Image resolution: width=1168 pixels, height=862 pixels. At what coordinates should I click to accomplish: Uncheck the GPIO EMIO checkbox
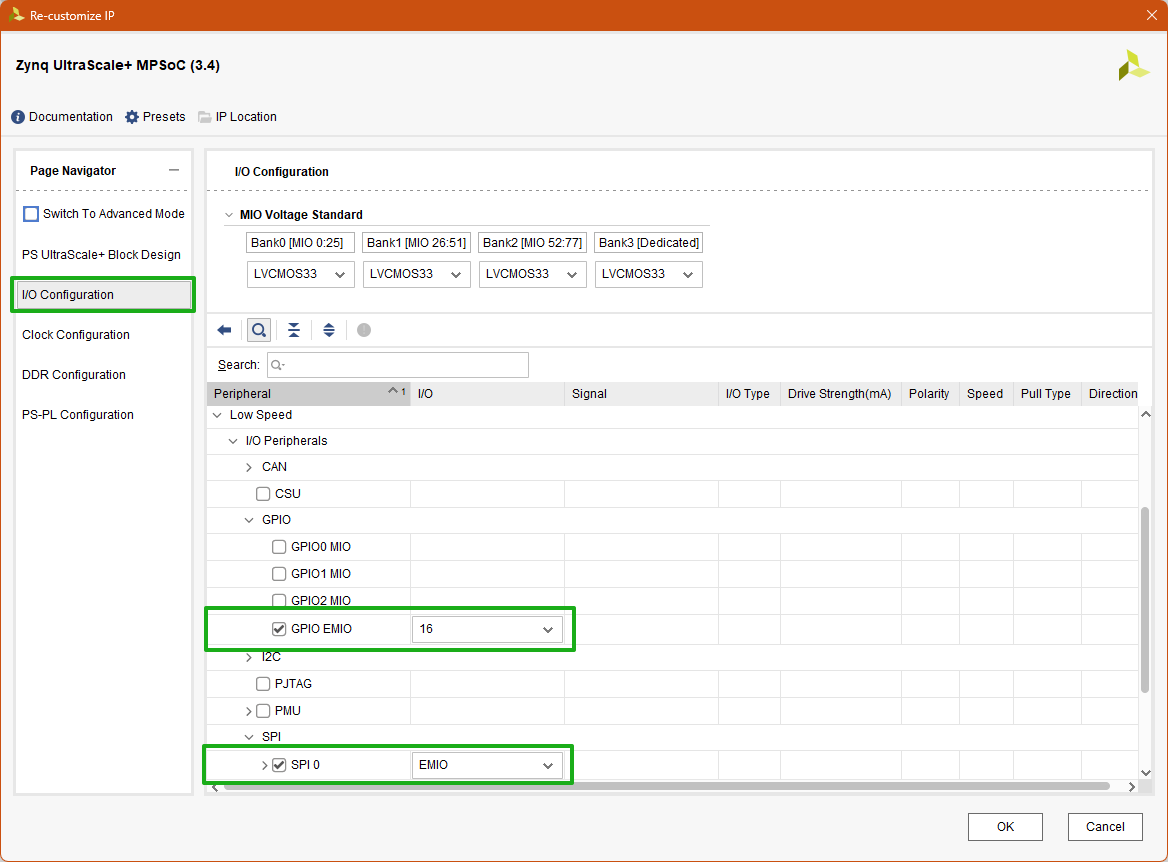point(279,629)
